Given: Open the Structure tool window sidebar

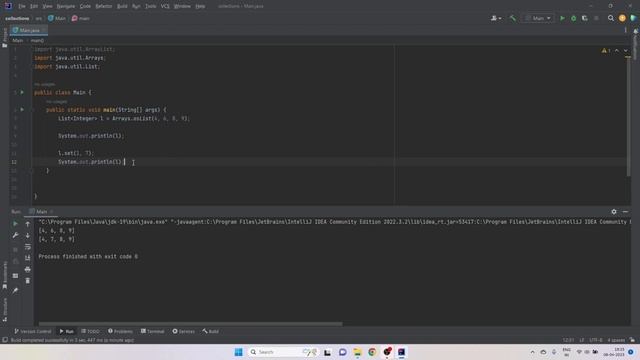Looking at the screenshot, I should [x=4, y=310].
